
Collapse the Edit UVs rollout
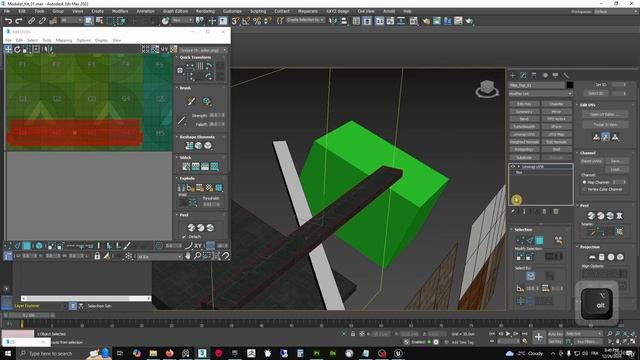tap(578, 105)
